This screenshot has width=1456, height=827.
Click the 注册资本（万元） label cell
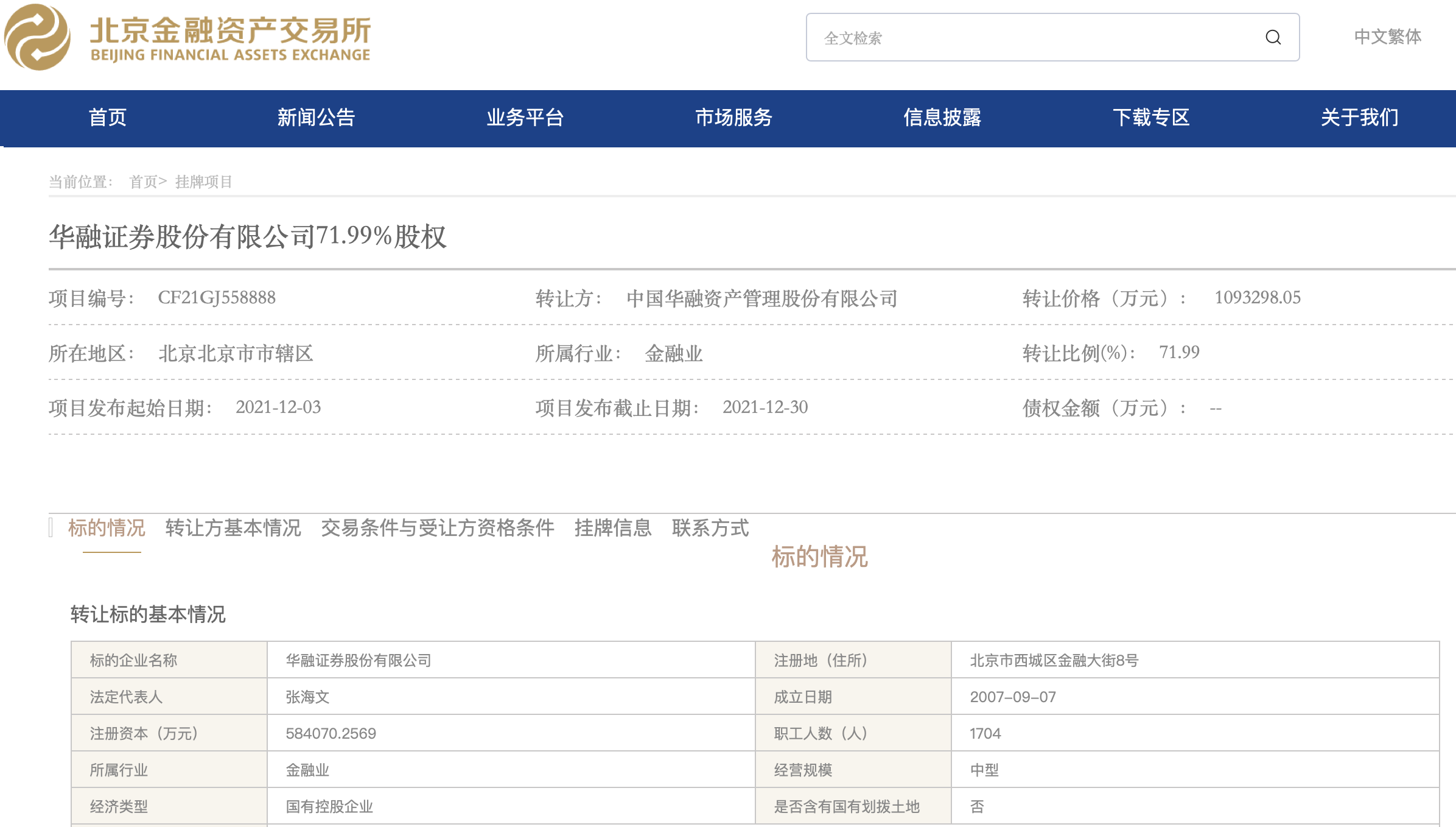pyautogui.click(x=169, y=733)
